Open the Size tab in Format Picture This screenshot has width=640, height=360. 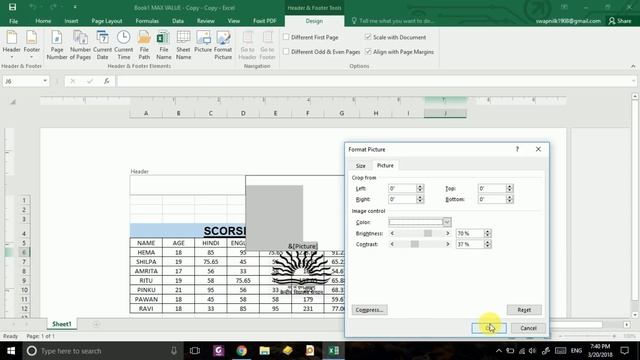pos(361,165)
